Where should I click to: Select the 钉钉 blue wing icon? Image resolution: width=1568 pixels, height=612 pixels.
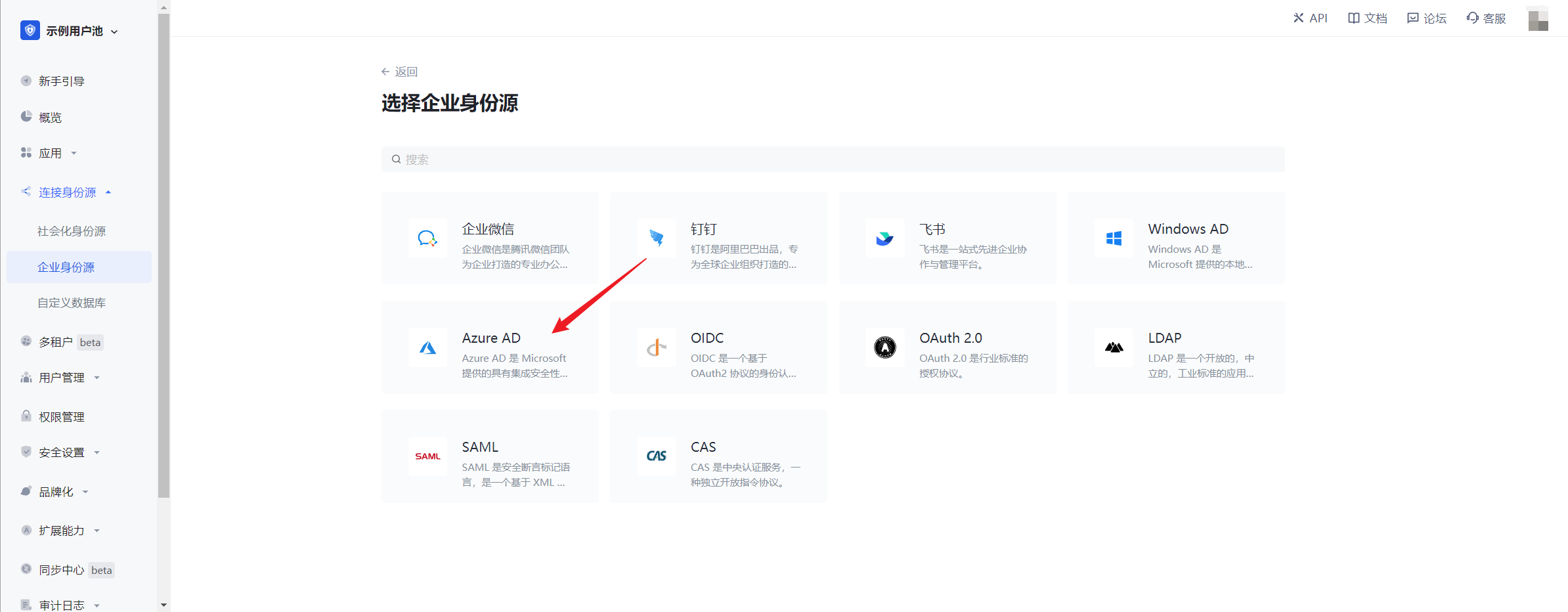click(656, 238)
